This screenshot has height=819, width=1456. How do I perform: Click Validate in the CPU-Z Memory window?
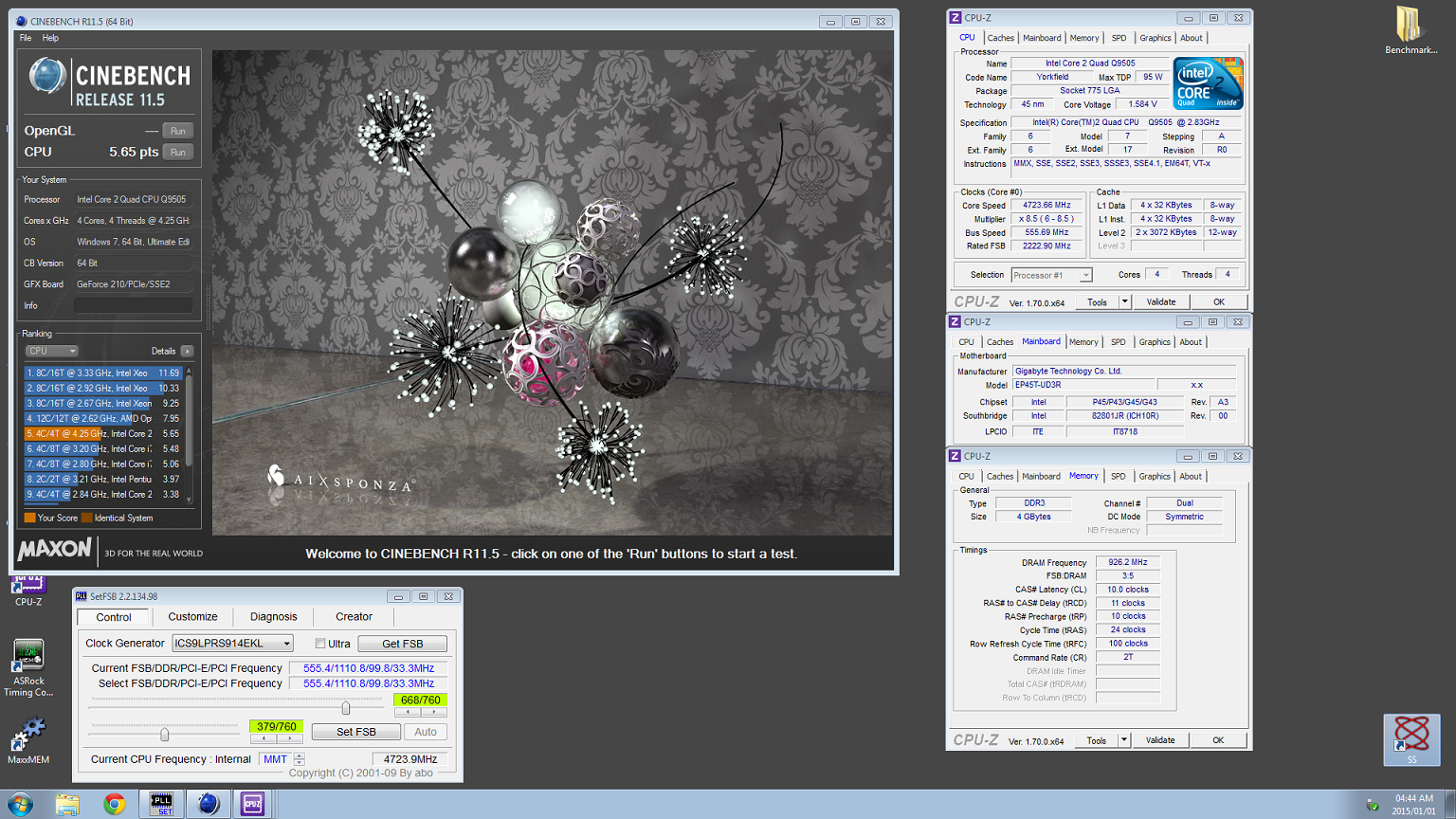(x=1160, y=740)
